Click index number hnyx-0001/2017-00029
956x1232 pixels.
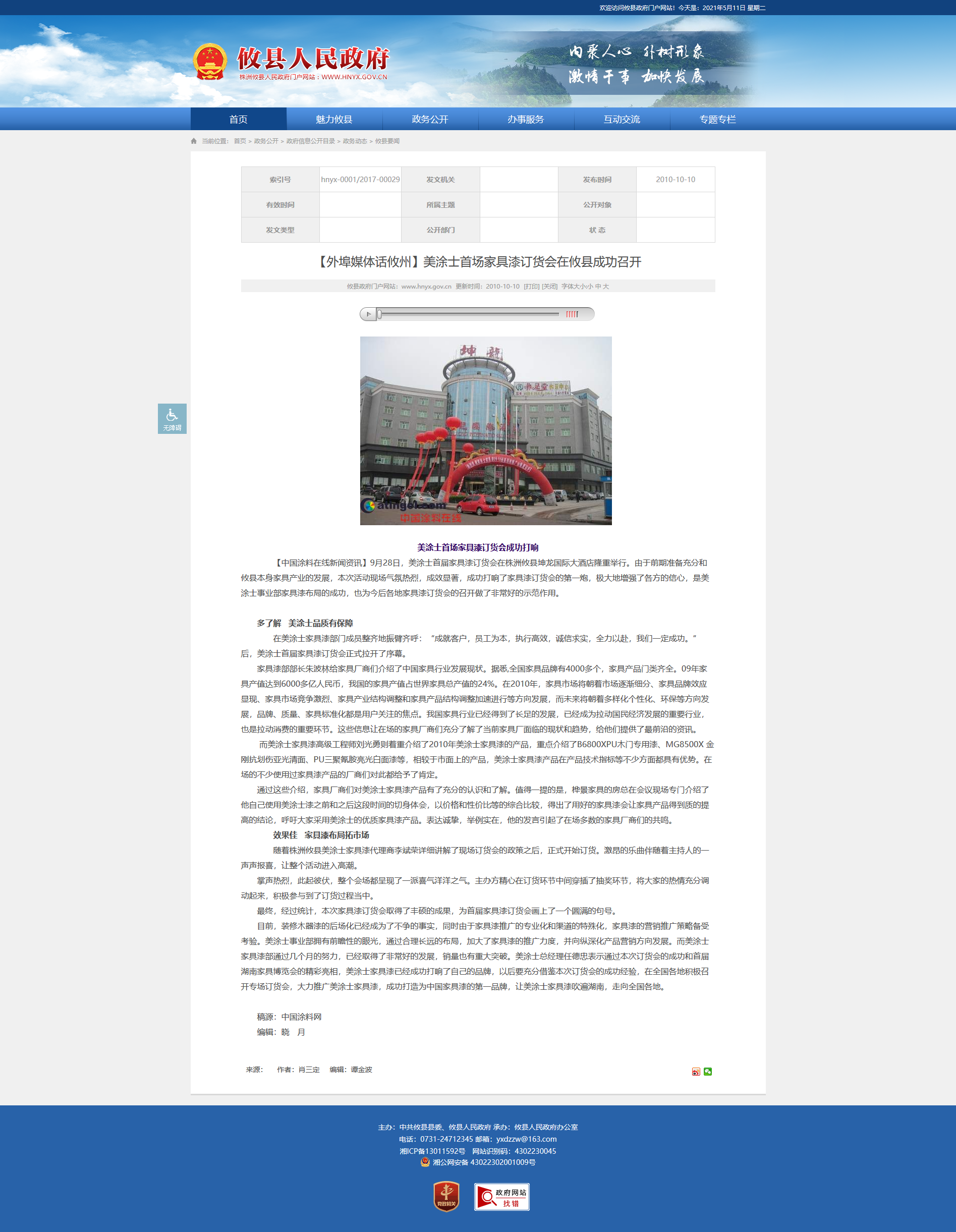pyautogui.click(x=360, y=180)
